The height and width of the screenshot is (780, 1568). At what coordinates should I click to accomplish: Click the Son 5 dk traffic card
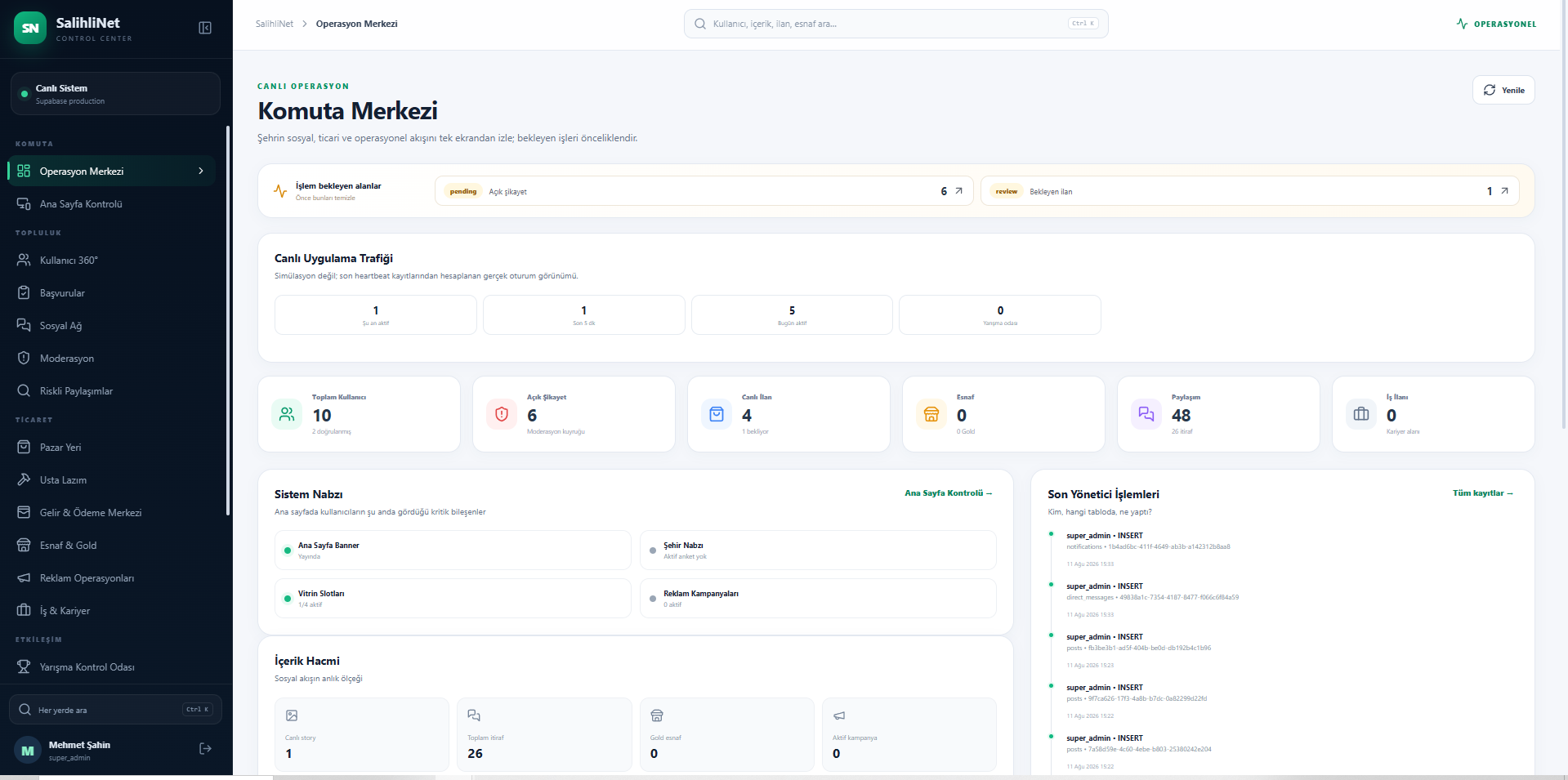tap(583, 314)
